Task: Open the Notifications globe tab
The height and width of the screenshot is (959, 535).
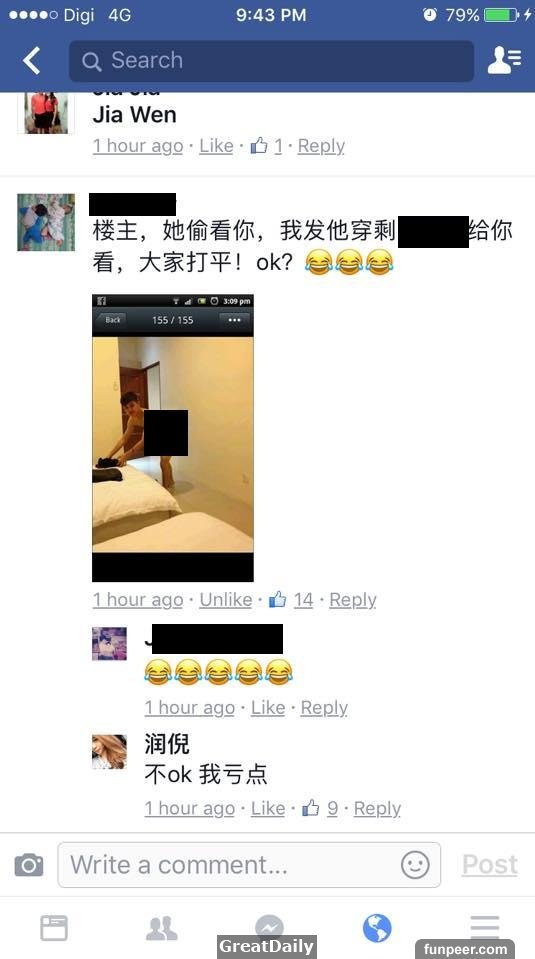Action: 377,928
